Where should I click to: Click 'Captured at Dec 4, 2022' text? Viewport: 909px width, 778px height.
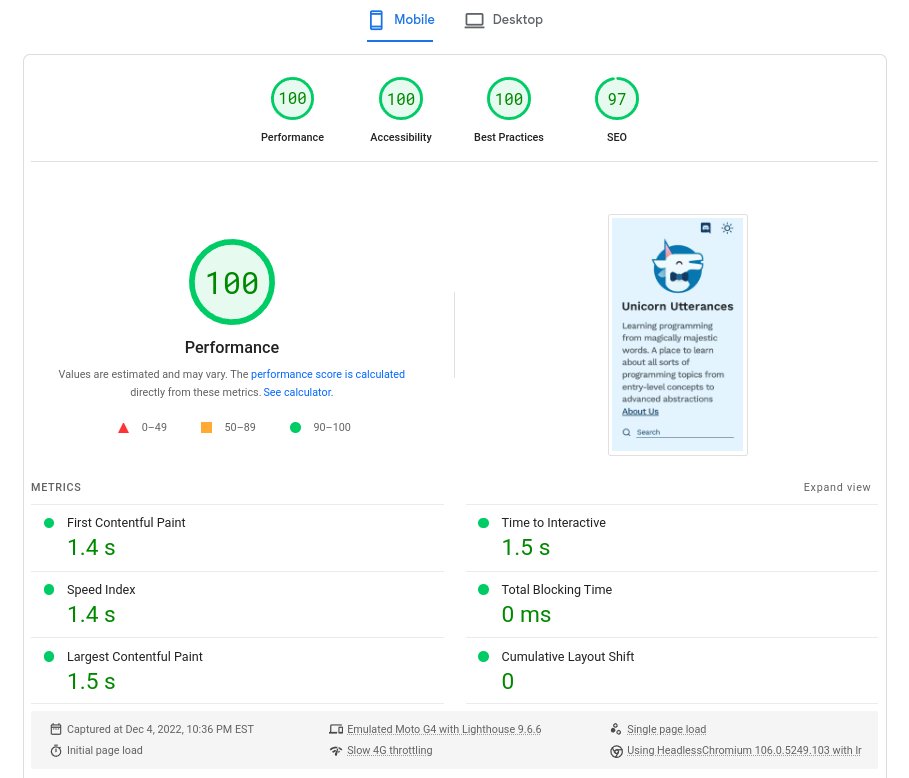160,729
